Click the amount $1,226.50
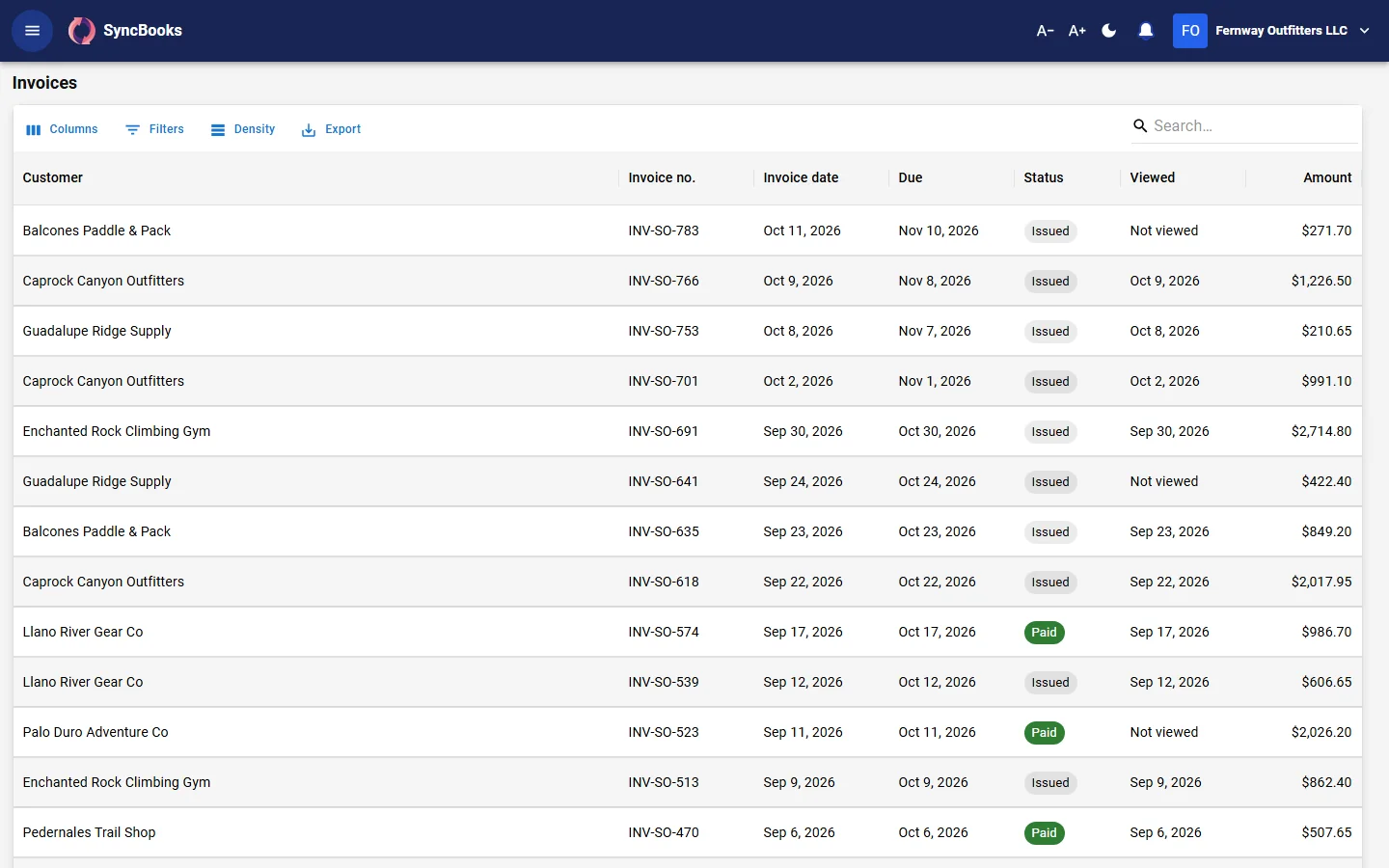The image size is (1389, 868). pos(1321,281)
